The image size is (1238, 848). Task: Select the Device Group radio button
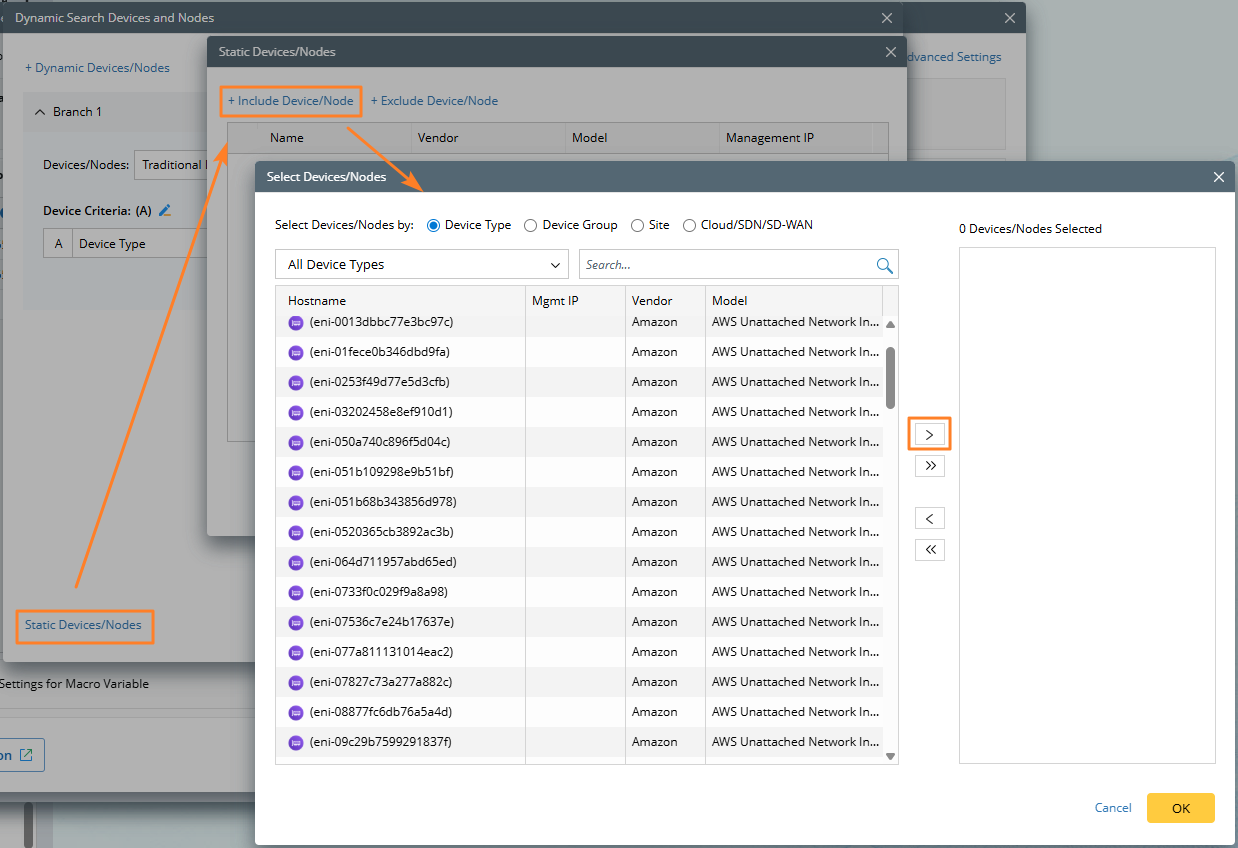(x=531, y=226)
